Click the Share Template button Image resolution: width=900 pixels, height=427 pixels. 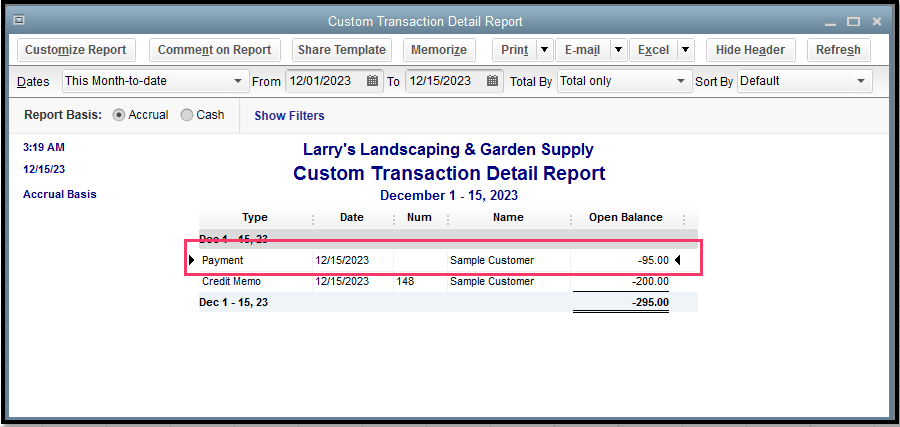[342, 50]
